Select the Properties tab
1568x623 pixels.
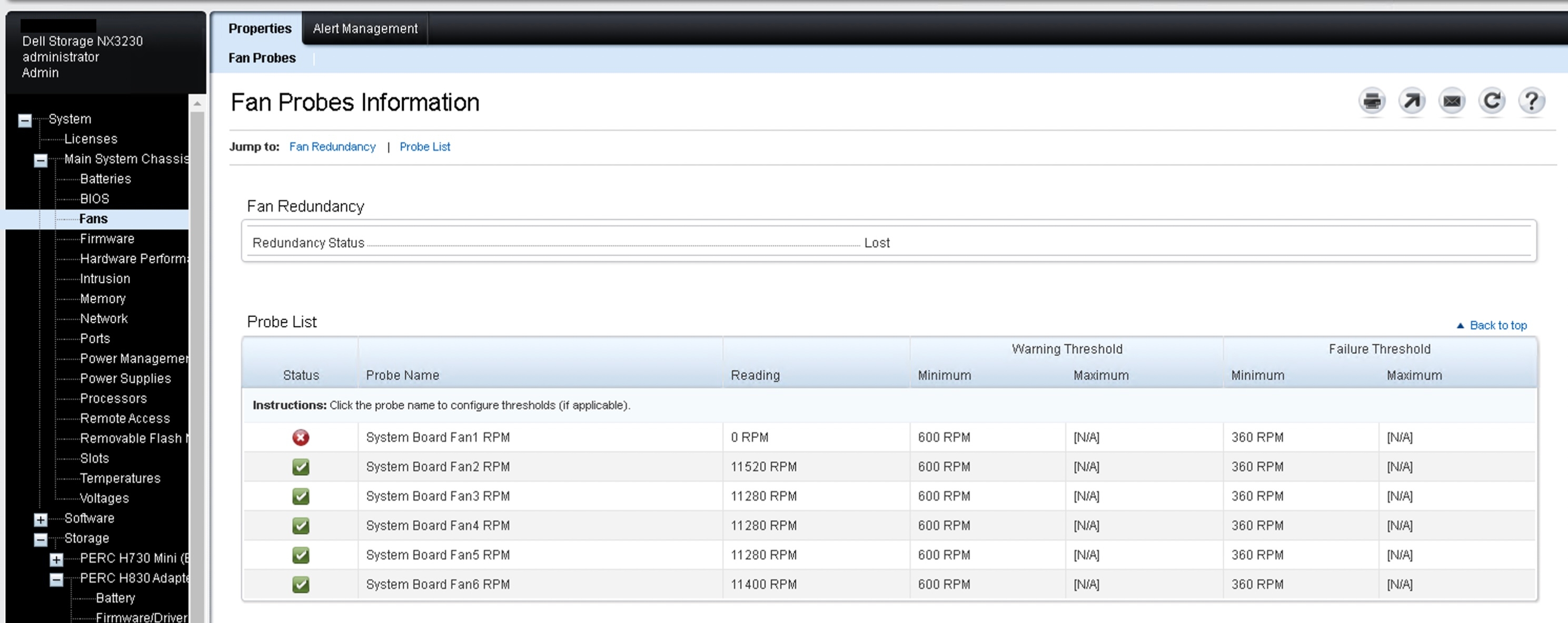pyautogui.click(x=258, y=28)
